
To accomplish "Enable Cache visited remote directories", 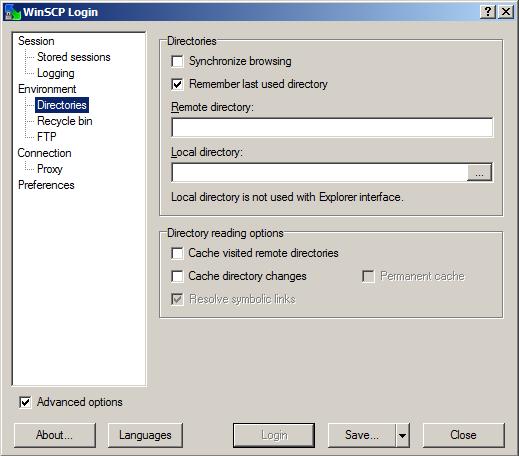I will pyautogui.click(x=177, y=253).
